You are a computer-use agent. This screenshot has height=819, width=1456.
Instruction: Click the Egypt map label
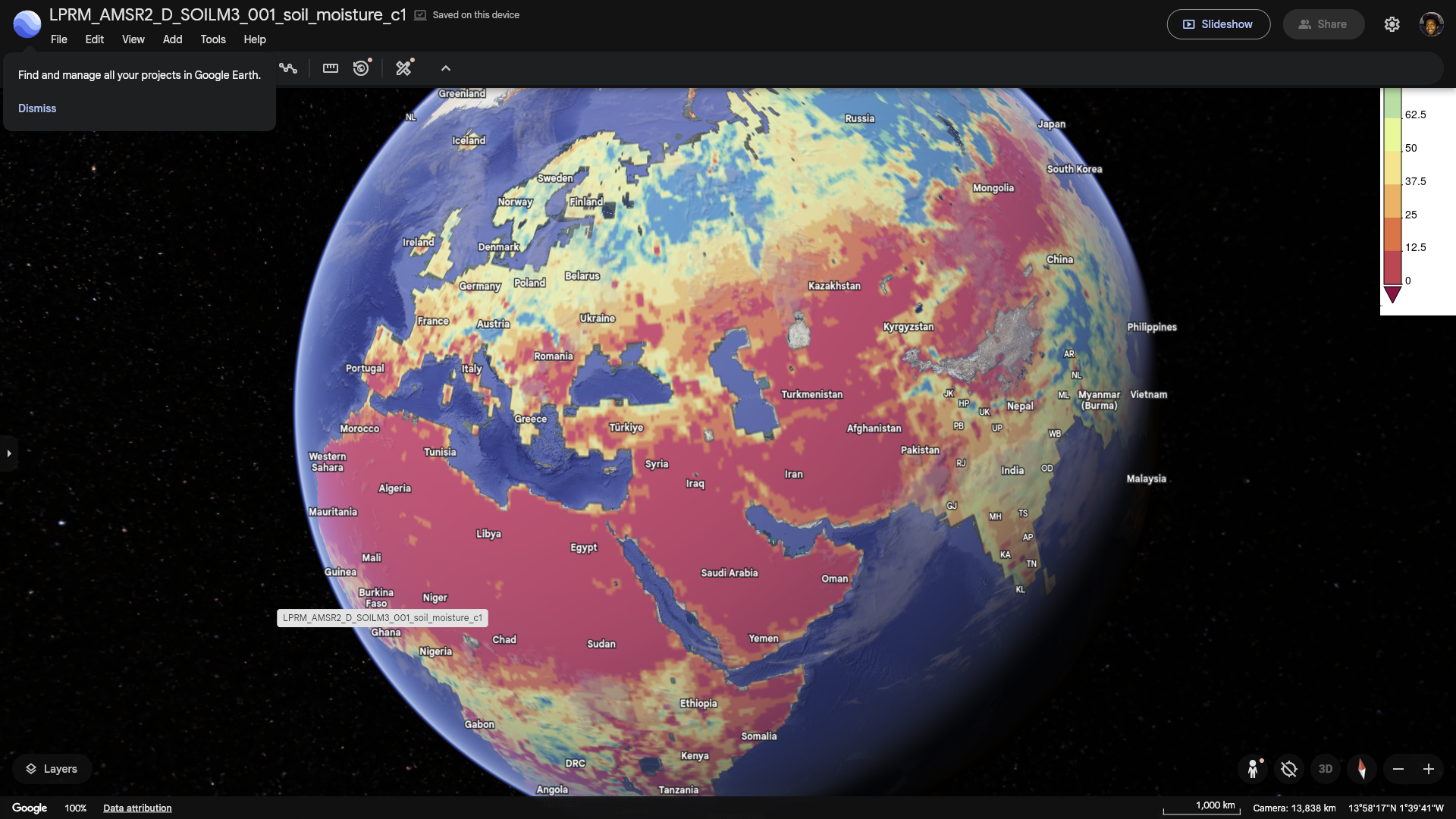point(584,548)
